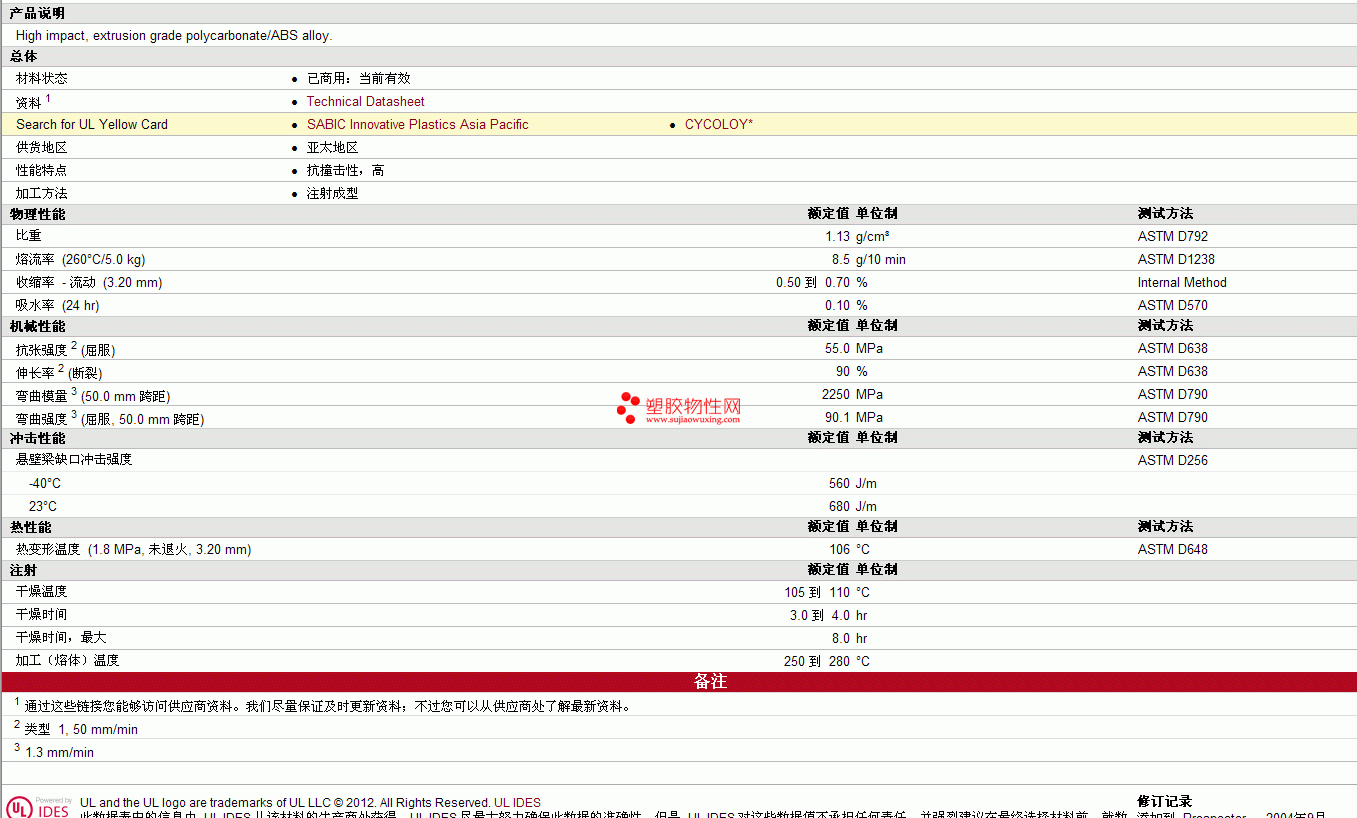1357x818 pixels.
Task: Select the '类型 1, 50 mm/min' footnote
Action: tap(81, 729)
